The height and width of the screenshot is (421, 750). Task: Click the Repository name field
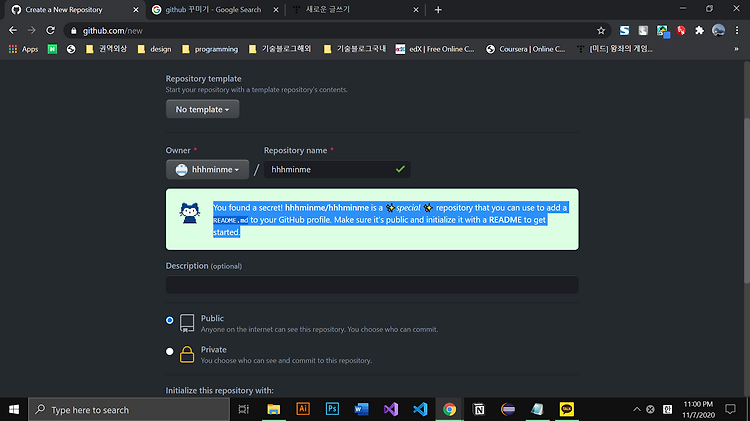(x=337, y=169)
